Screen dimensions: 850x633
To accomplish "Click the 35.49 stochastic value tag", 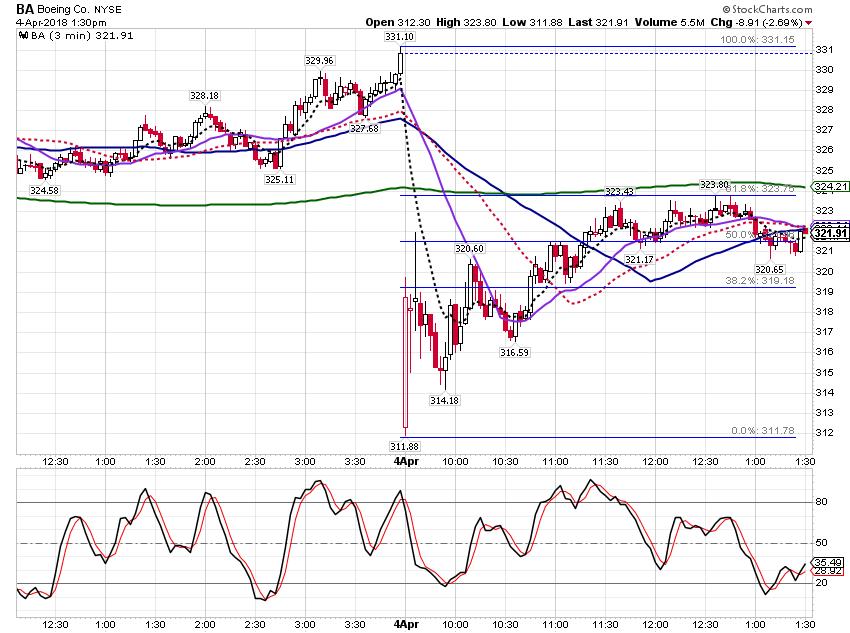I will [828, 563].
